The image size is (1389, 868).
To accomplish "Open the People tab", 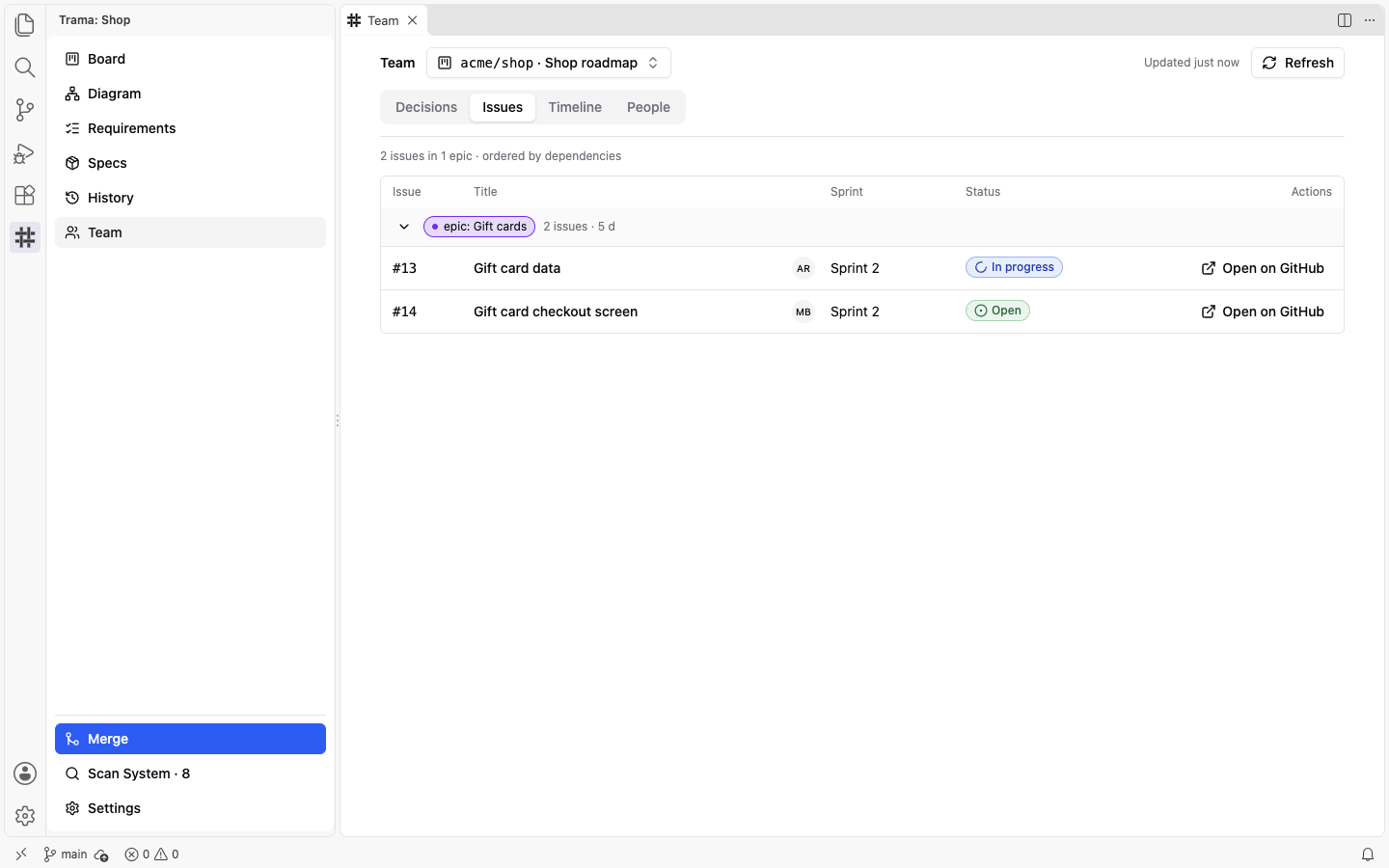I will pos(648,107).
